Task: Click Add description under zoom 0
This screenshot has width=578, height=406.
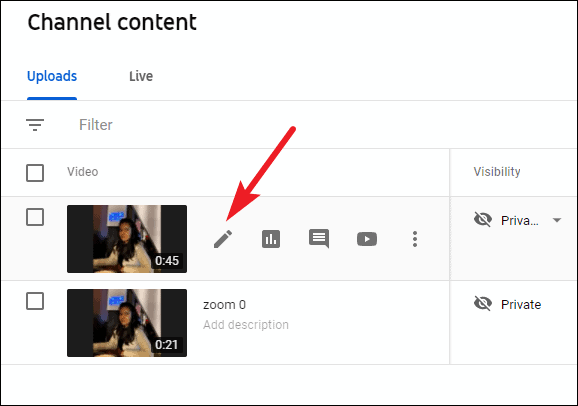Action: 246,325
